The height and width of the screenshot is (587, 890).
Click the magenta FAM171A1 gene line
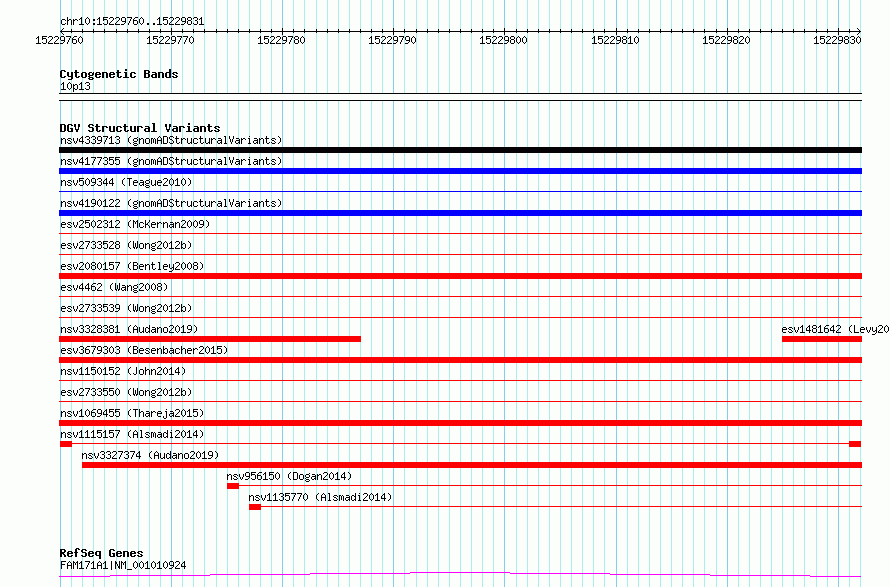(460, 575)
